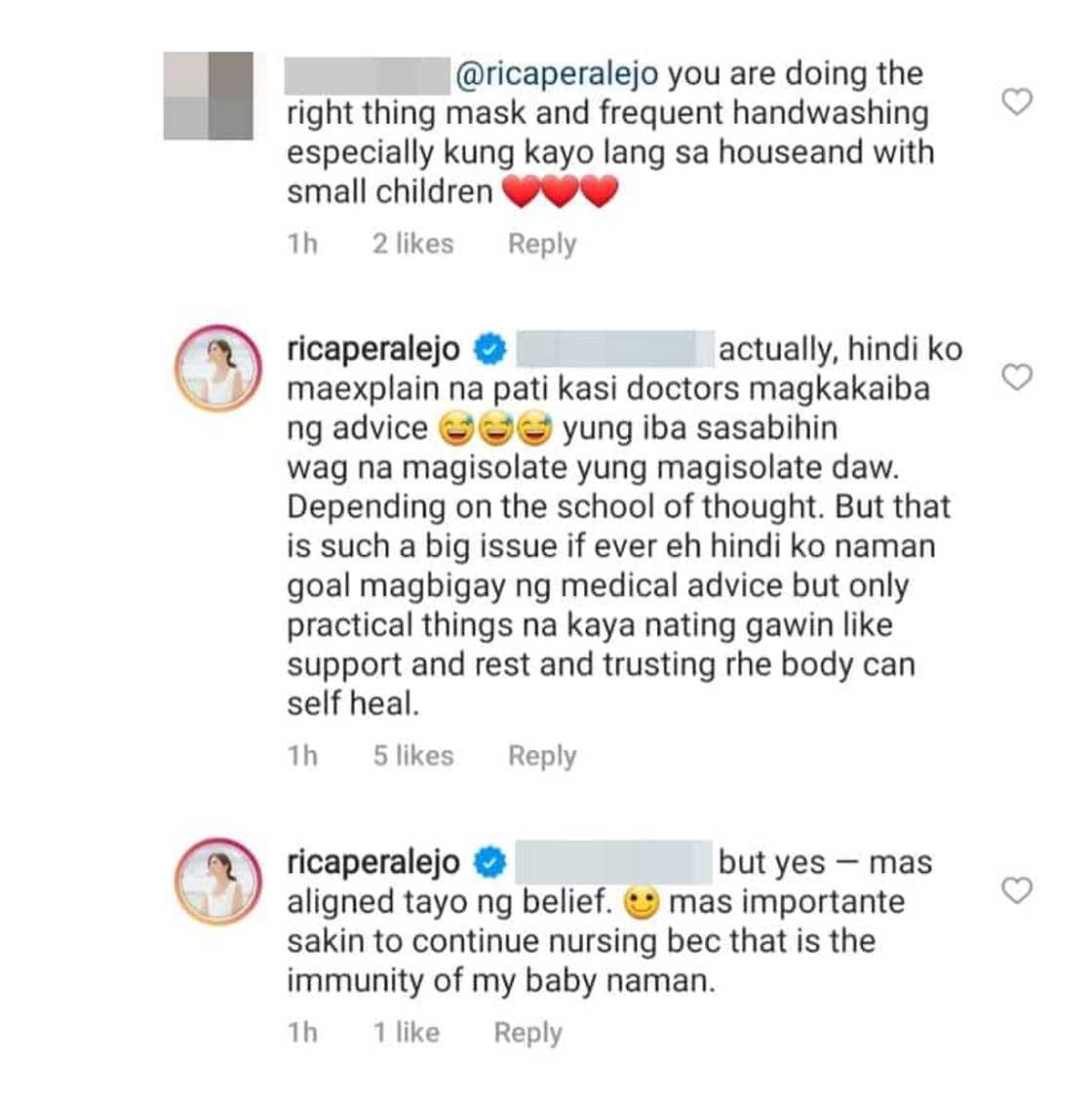Click the 1h timestamp on the middle comment
The image size is (1092, 1105).
(x=303, y=755)
